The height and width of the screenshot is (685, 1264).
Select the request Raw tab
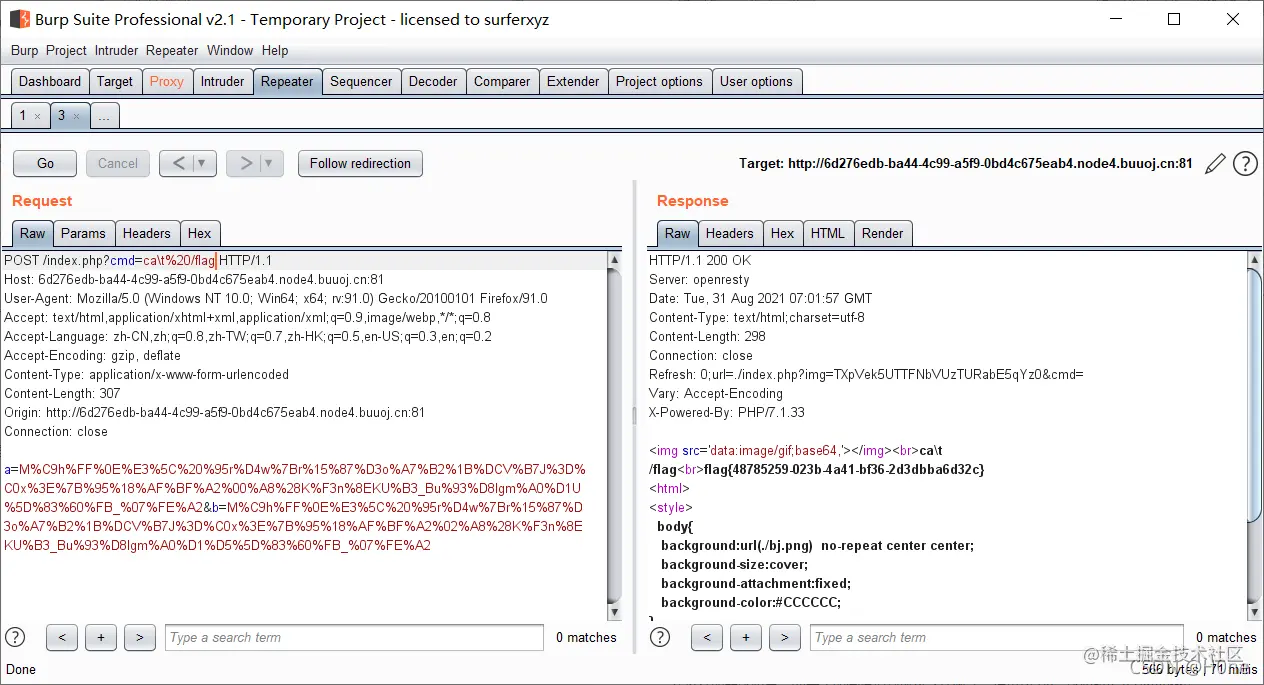[33, 233]
